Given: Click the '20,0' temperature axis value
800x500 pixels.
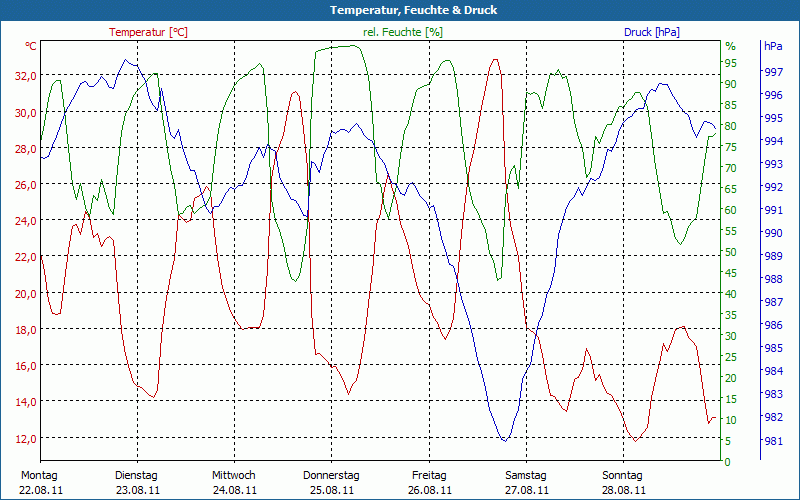Looking at the screenshot, I should [x=26, y=293].
